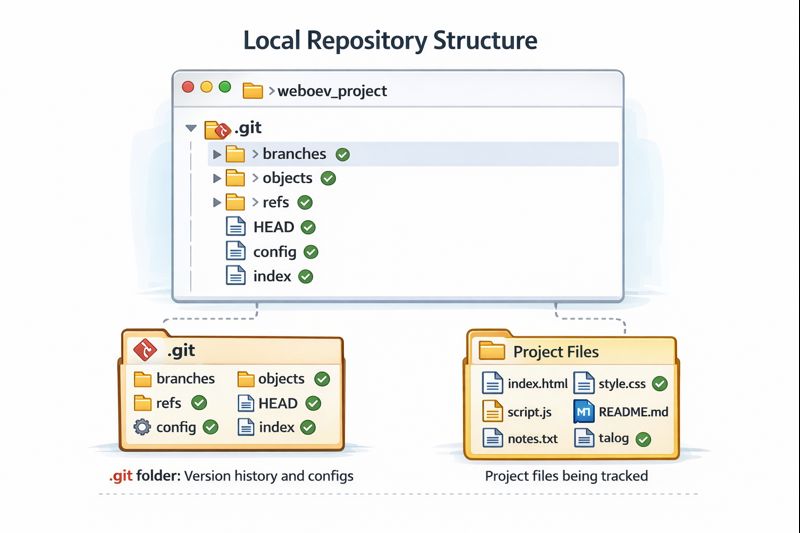Select the folder icon beside weboev_project
This screenshot has width=800, height=533.
(253, 91)
